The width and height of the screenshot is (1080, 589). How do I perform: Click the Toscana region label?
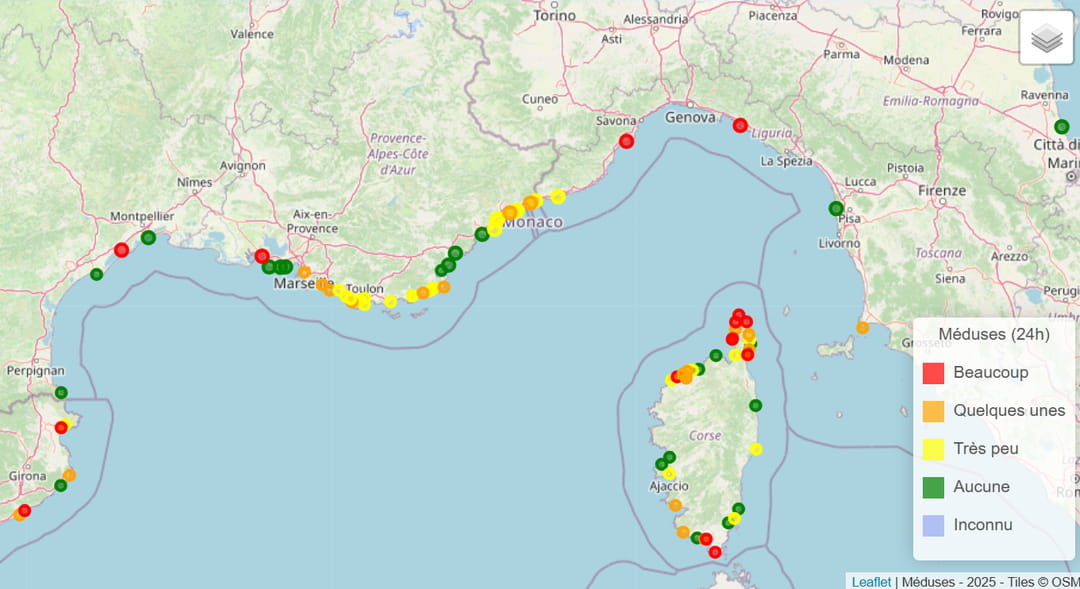coord(938,253)
